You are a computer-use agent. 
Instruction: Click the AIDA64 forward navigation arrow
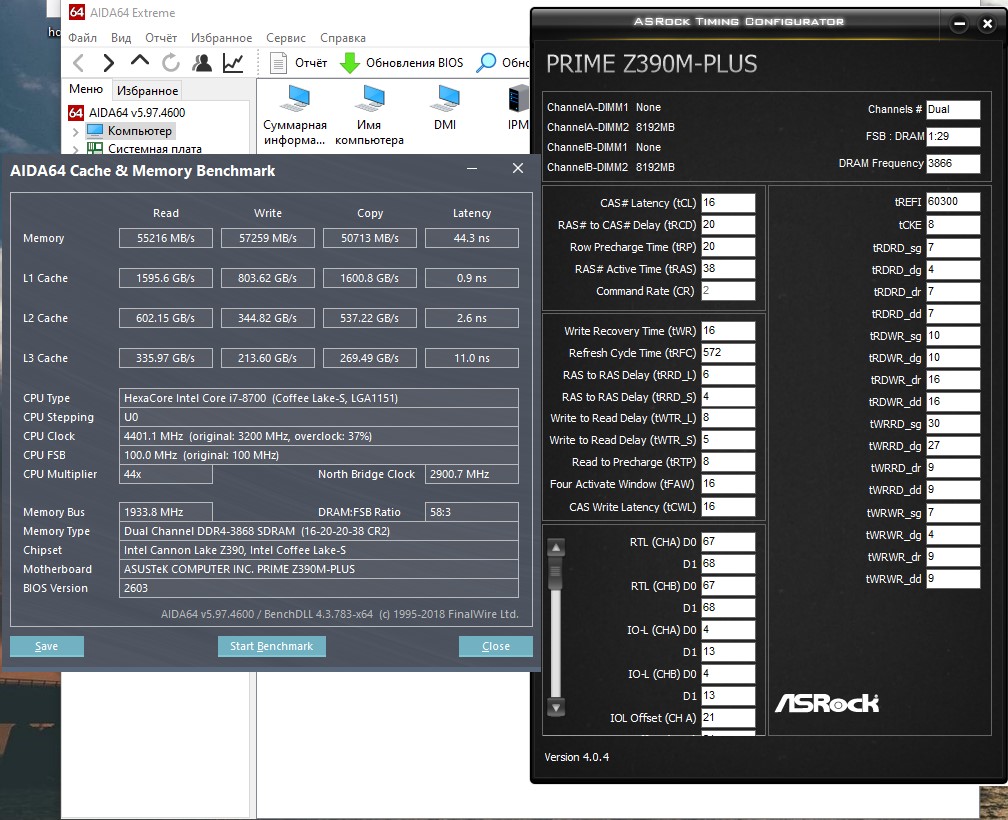click(108, 62)
